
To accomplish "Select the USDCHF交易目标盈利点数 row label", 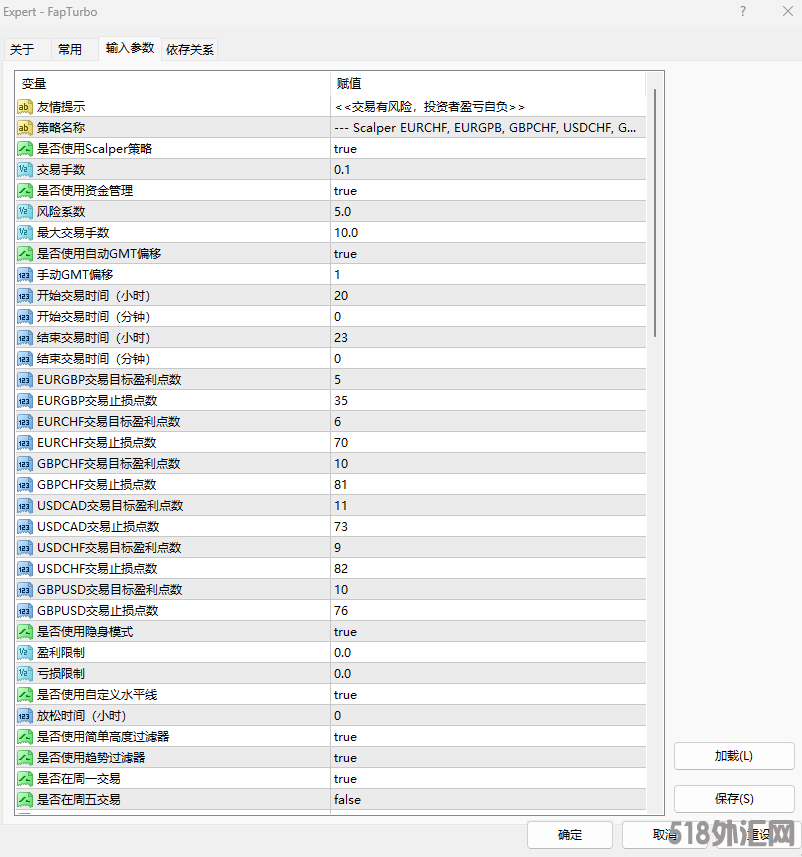I will 109,548.
